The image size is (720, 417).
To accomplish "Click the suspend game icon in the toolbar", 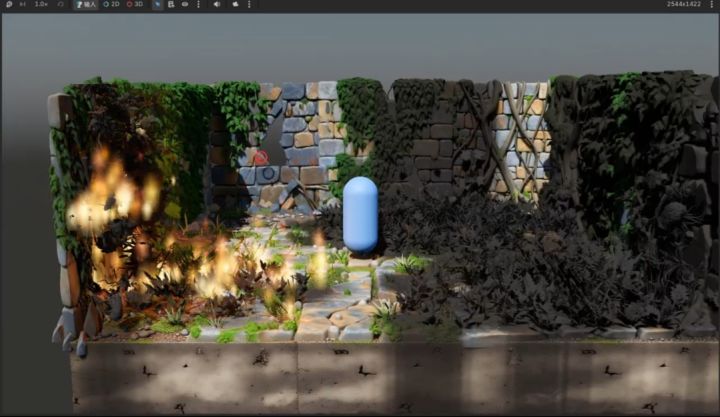I will click(x=9, y=4).
